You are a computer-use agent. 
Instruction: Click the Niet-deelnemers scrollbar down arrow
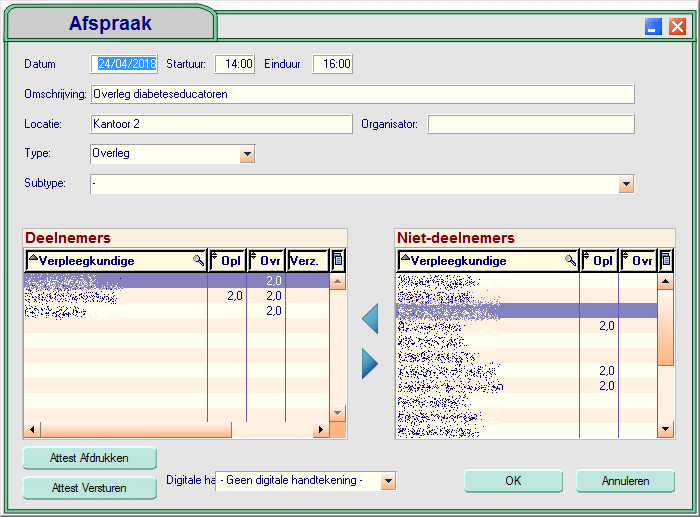tap(666, 430)
